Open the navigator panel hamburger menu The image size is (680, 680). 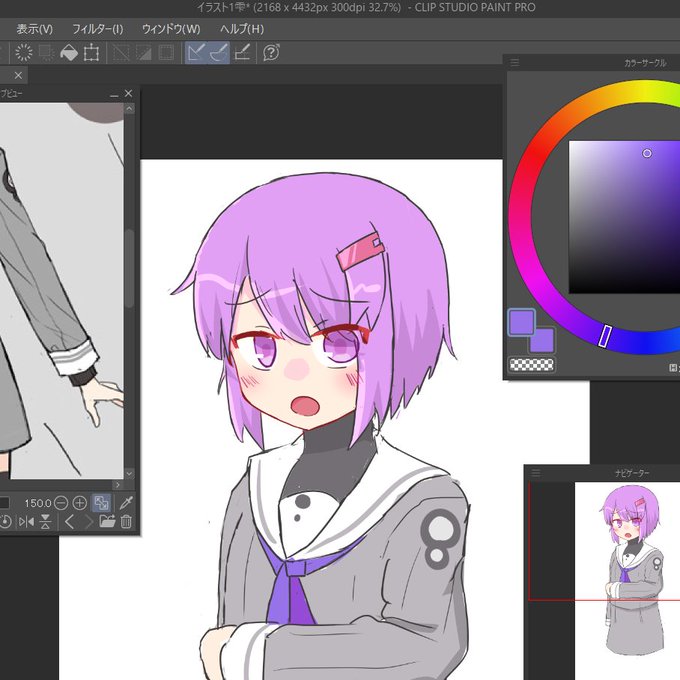536,473
